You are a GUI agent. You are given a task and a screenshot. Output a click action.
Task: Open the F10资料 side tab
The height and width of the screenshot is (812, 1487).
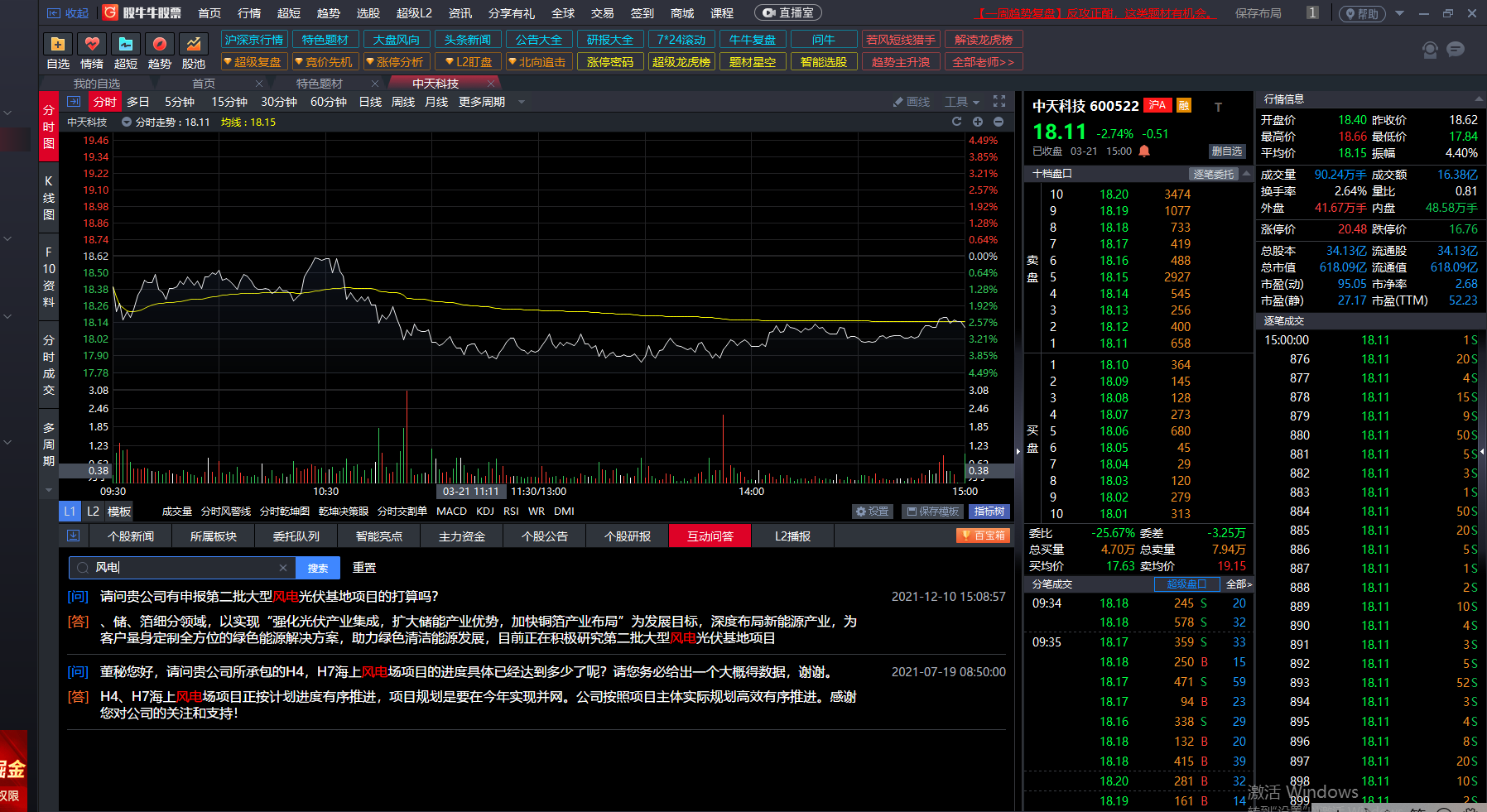49,277
